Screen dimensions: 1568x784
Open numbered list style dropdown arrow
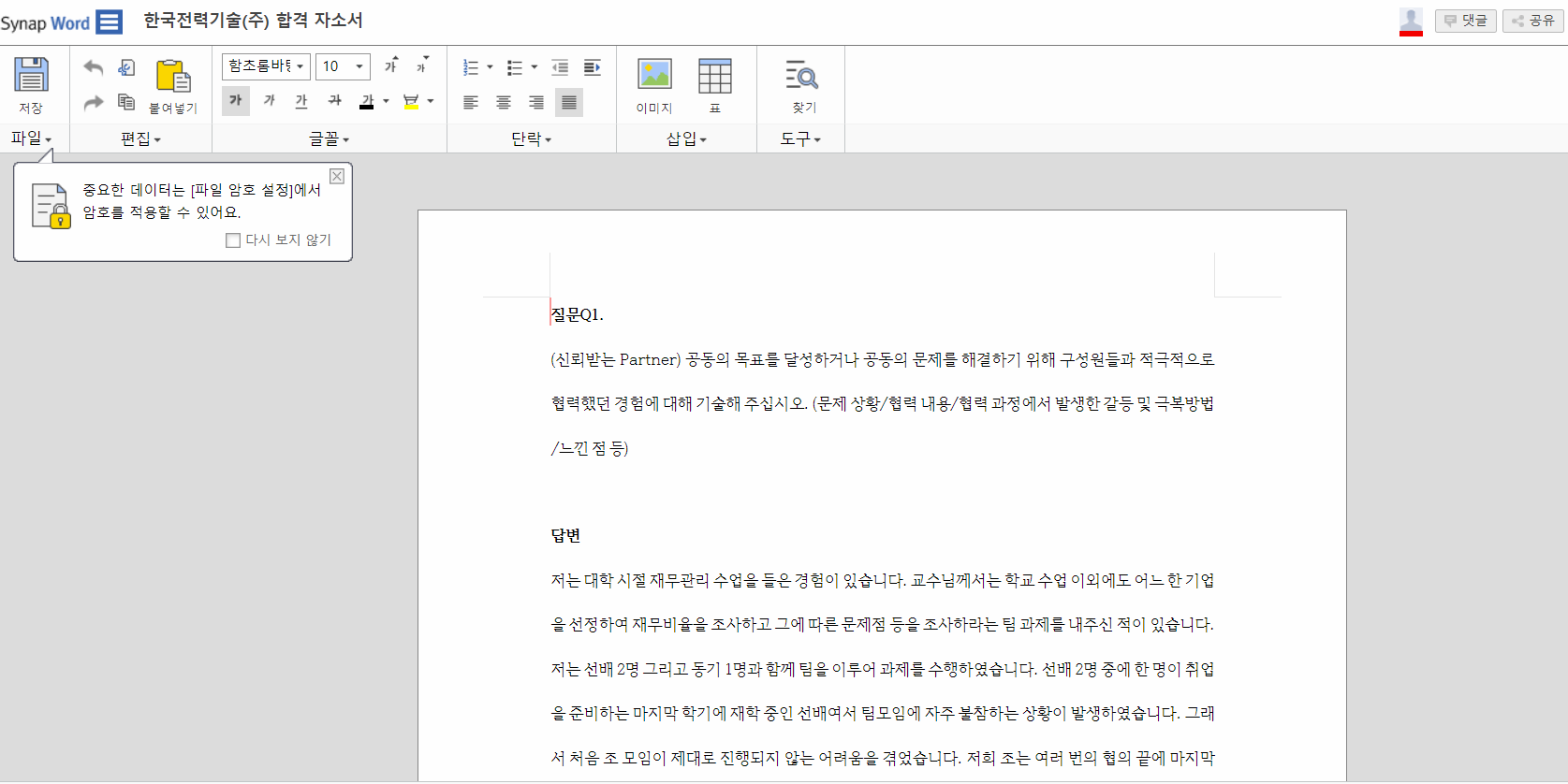click(x=490, y=67)
